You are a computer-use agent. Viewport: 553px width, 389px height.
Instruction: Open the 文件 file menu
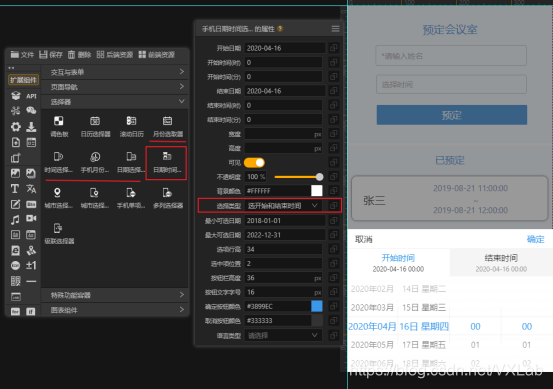tap(22, 55)
